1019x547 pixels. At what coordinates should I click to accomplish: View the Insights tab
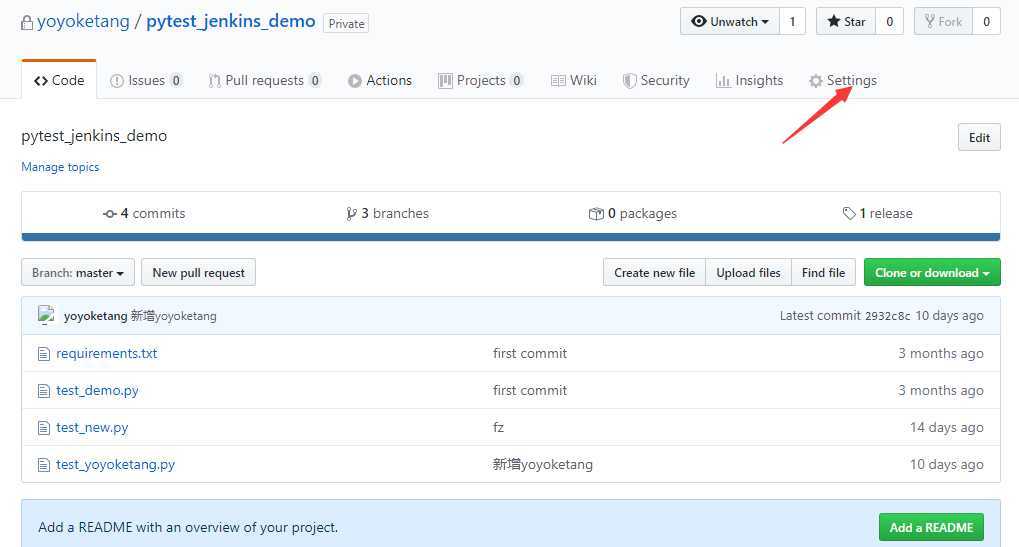point(749,81)
